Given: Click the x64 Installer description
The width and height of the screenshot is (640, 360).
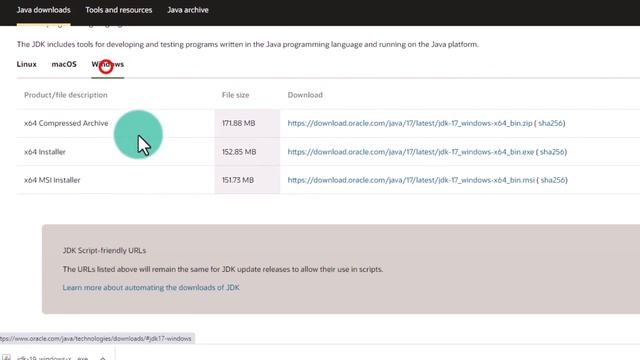Looking at the screenshot, I should (45, 151).
